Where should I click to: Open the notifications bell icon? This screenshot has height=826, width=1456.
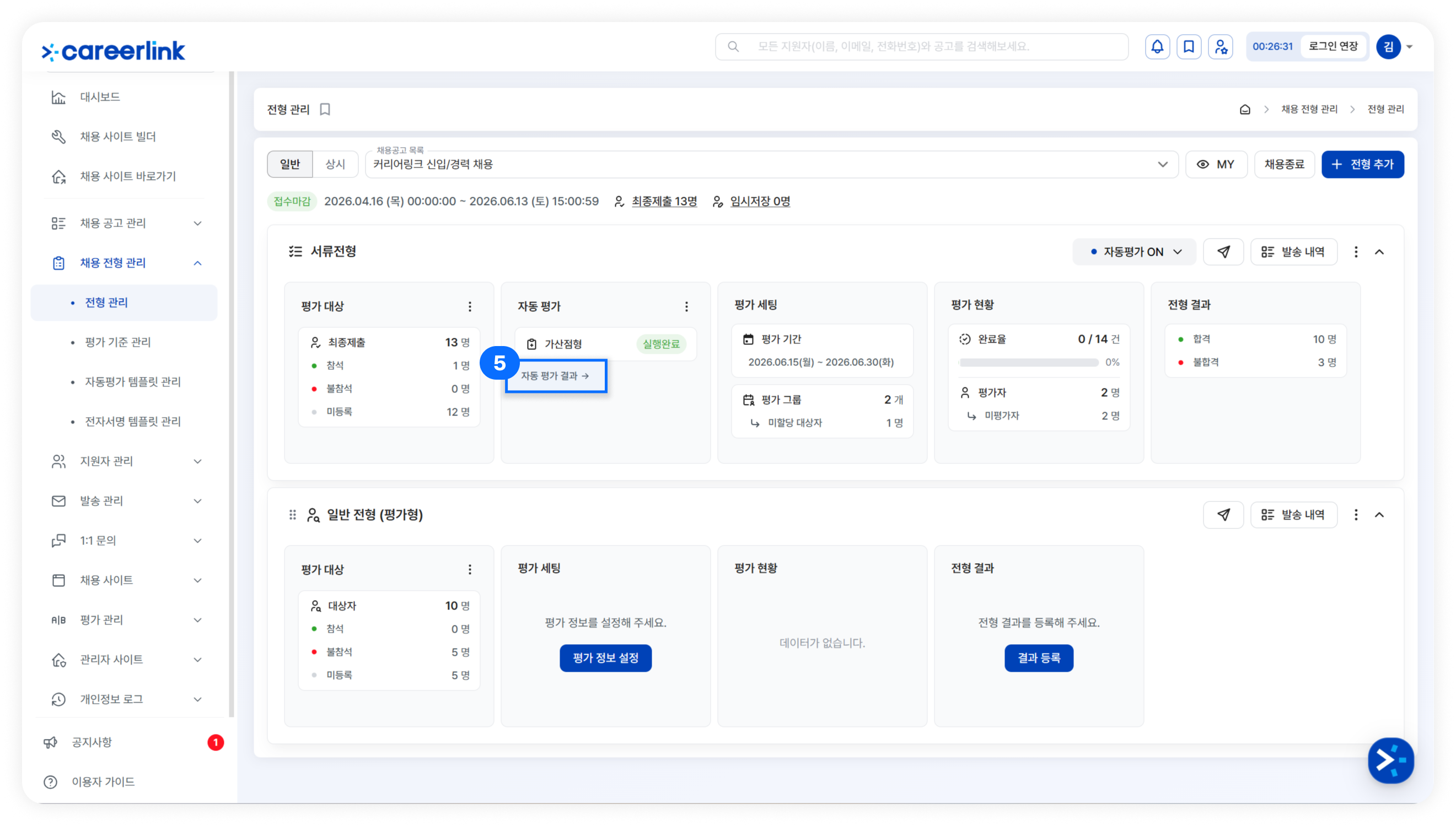click(1157, 46)
